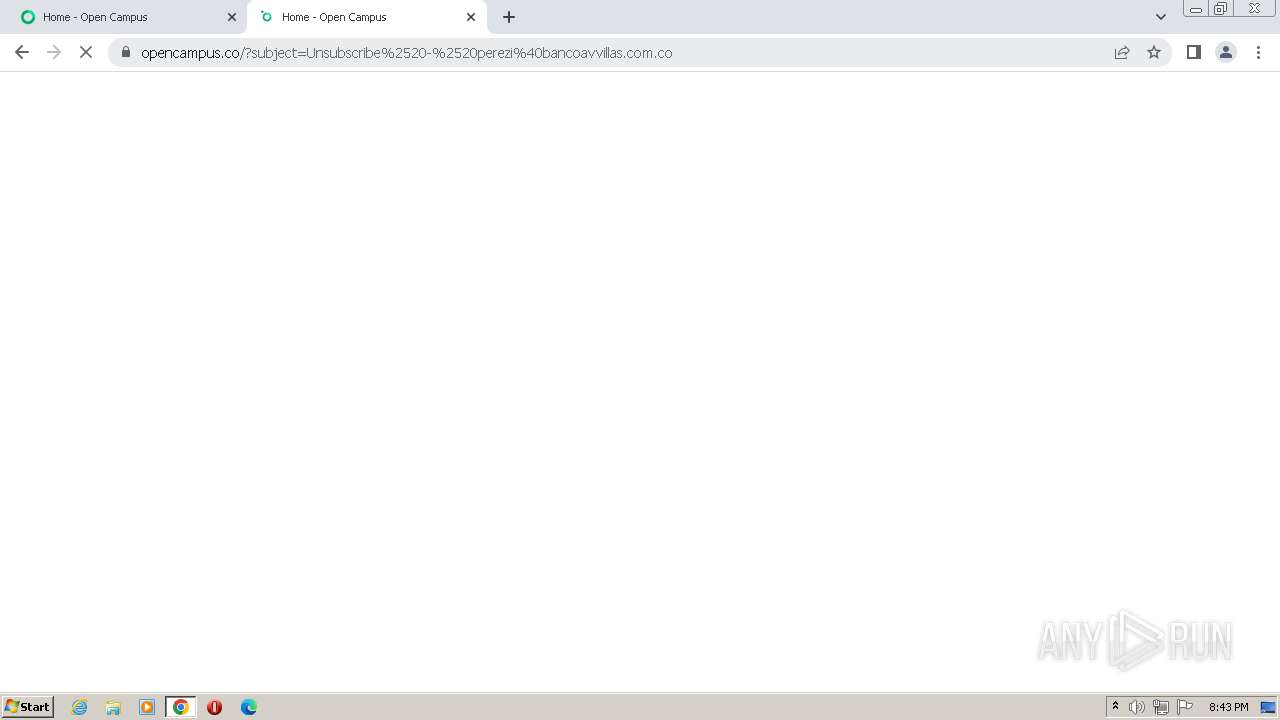This screenshot has height=720, width=1280.
Task: Click the Chrome taskbar icon
Action: pos(181,707)
